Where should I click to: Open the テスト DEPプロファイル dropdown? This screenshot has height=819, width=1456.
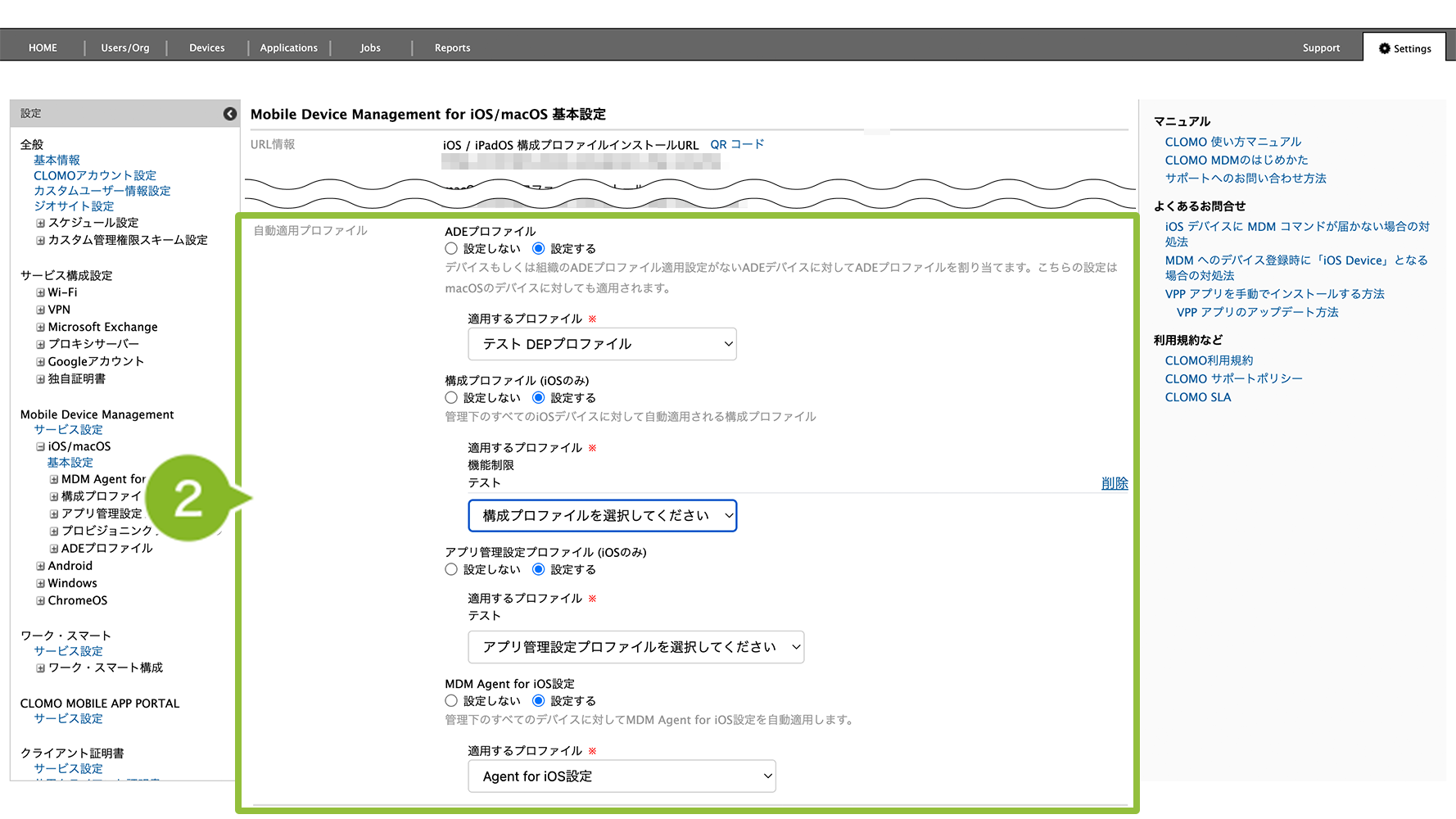tap(602, 344)
